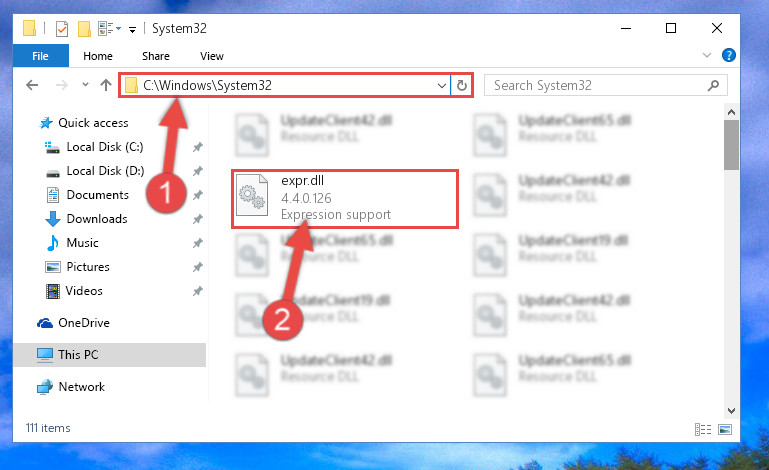The width and height of the screenshot is (769, 470).
Task: Switch to details view layout icon
Action: click(x=703, y=429)
